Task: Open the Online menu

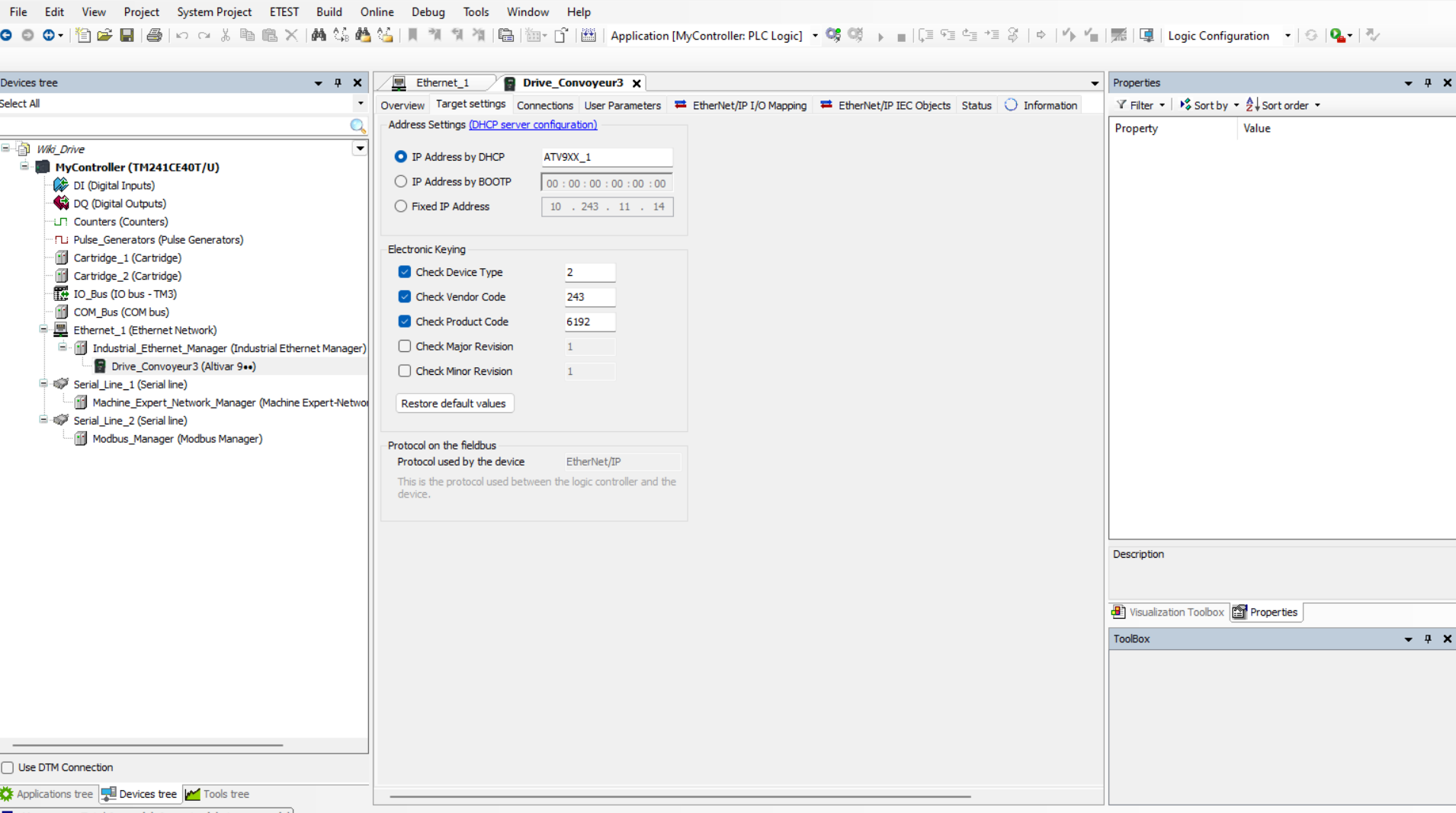Action: (377, 11)
